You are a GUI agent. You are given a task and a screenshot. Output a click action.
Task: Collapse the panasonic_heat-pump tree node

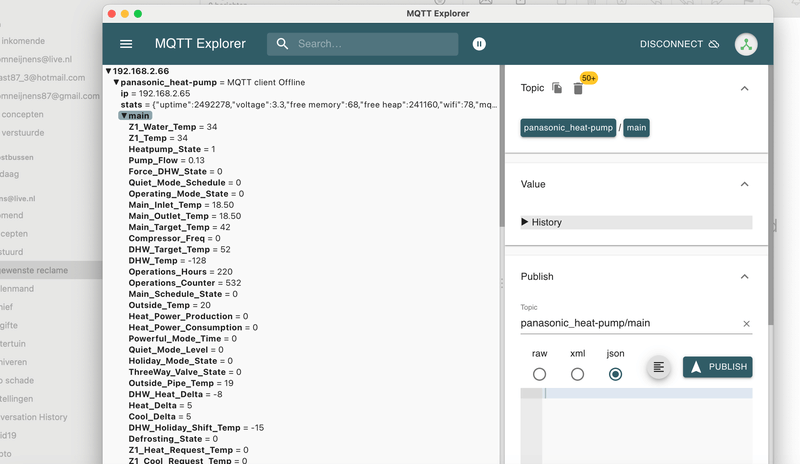point(116,82)
